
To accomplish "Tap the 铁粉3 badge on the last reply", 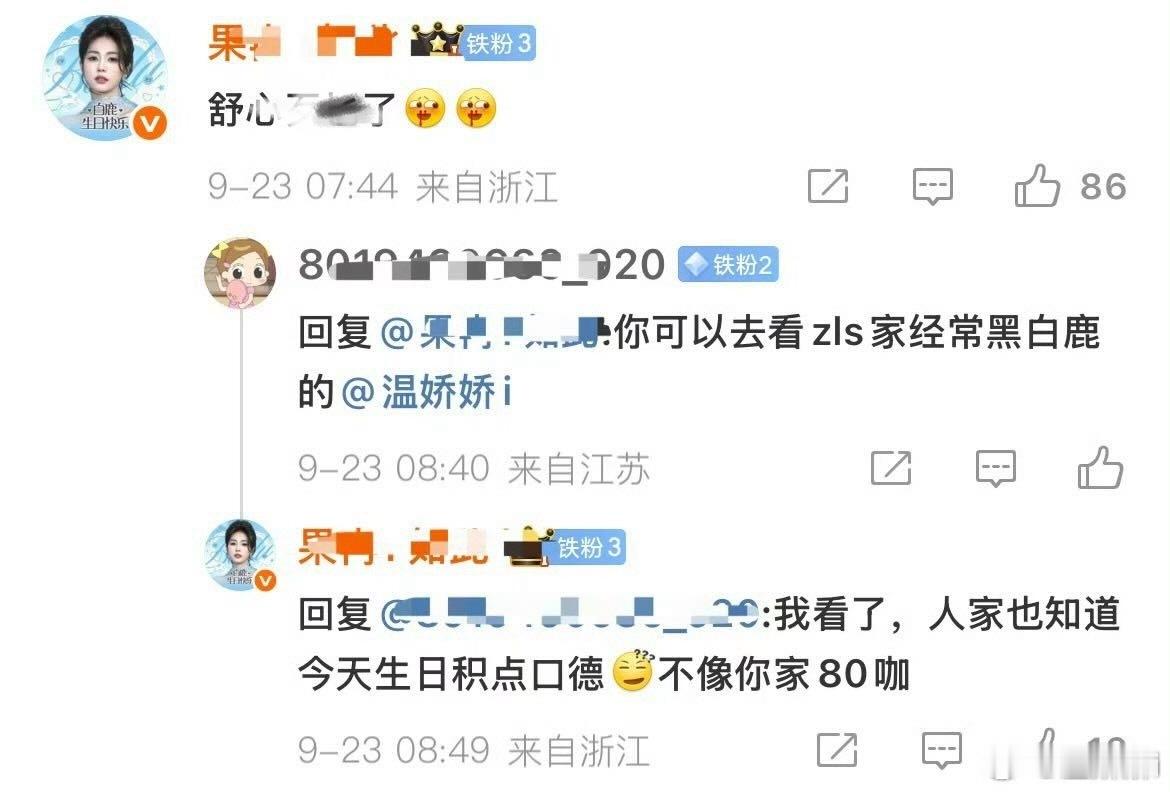I will pos(589,547).
